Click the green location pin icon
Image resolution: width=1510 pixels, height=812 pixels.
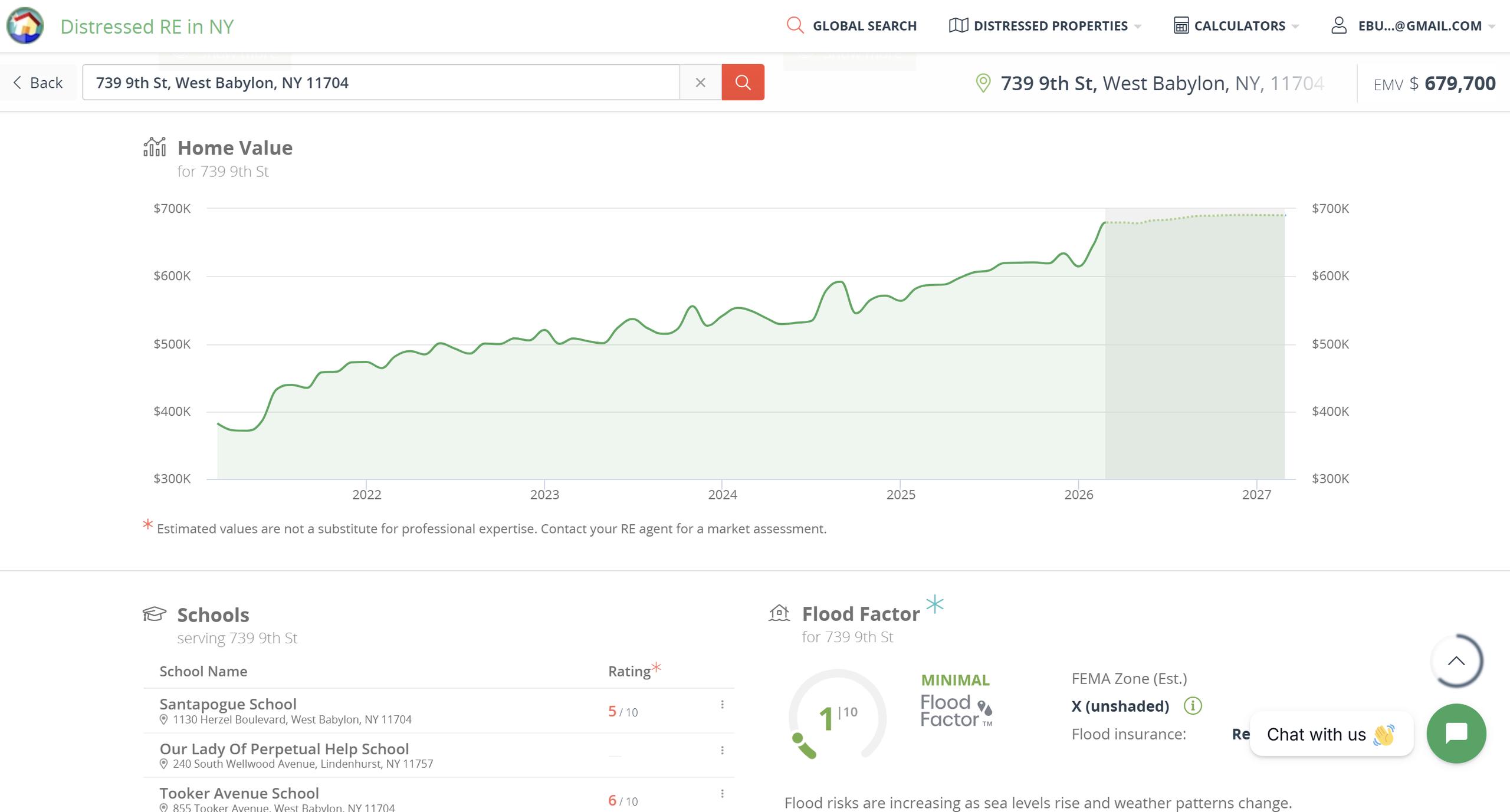pyautogui.click(x=983, y=83)
